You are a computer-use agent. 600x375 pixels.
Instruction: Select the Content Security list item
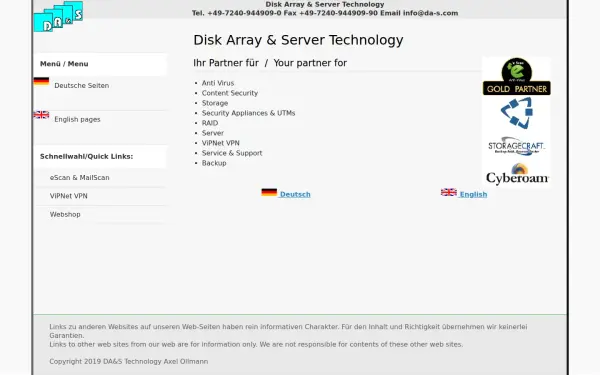tap(230, 93)
